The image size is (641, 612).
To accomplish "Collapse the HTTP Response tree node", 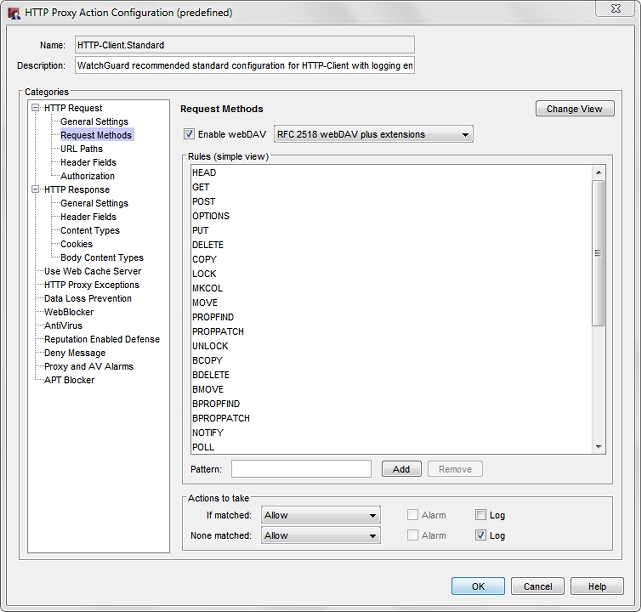I will coord(36,190).
